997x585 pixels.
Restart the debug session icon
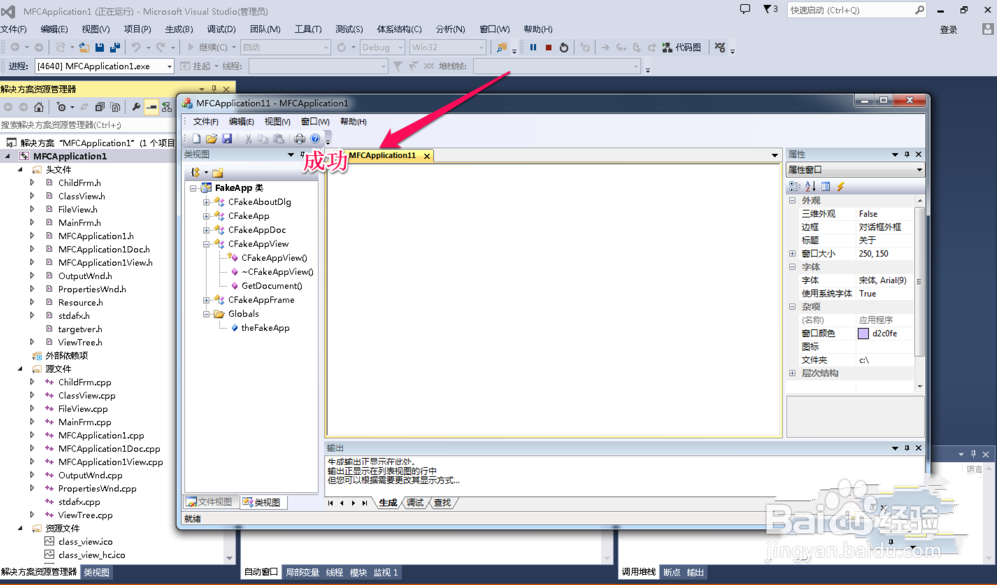click(x=563, y=47)
